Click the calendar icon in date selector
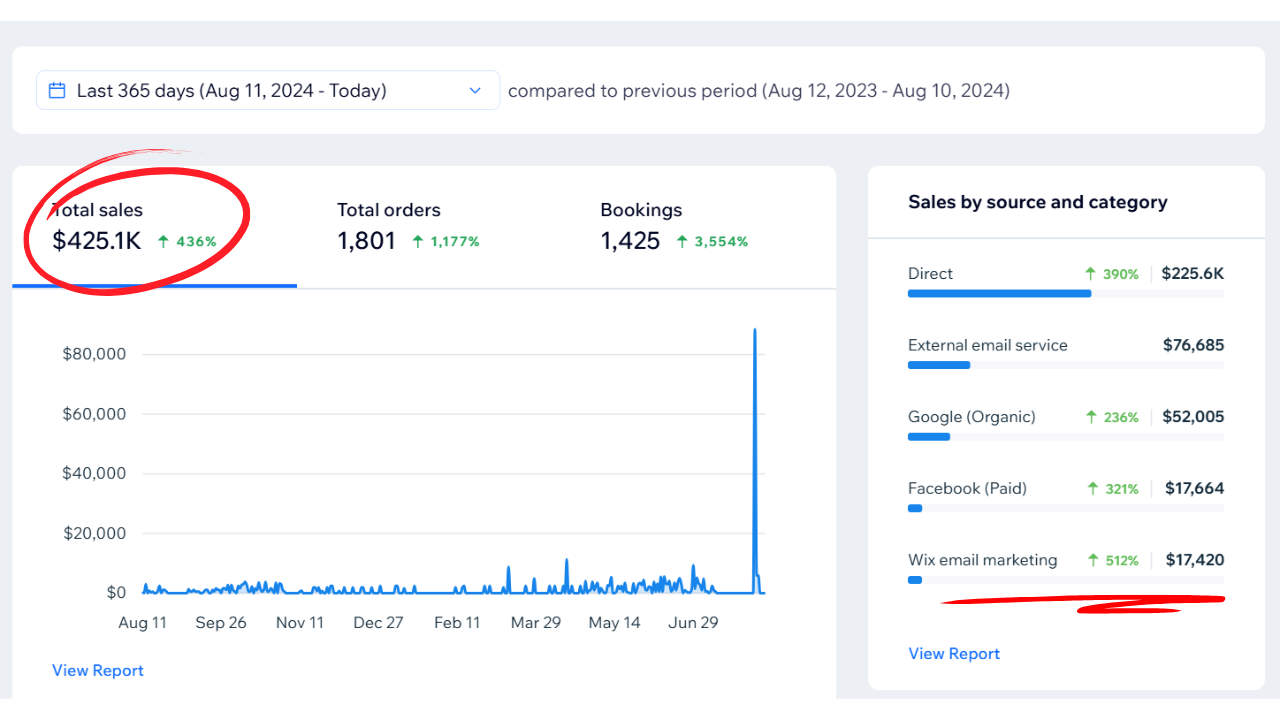The image size is (1280, 720). [x=57, y=90]
